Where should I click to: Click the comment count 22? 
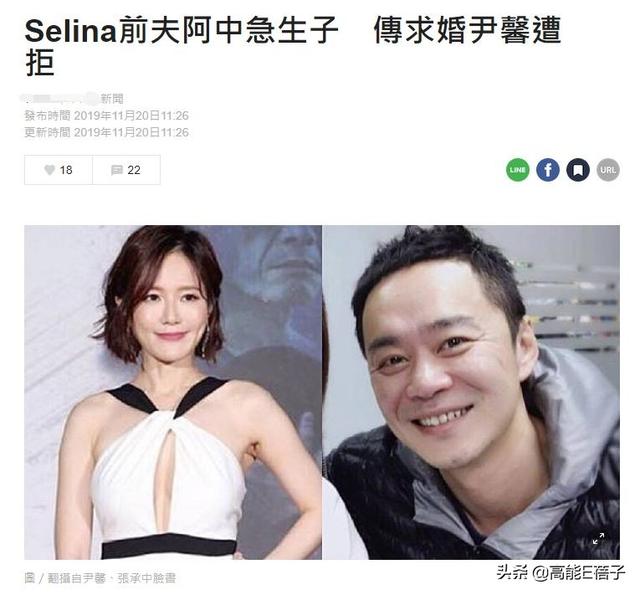[x=134, y=170]
